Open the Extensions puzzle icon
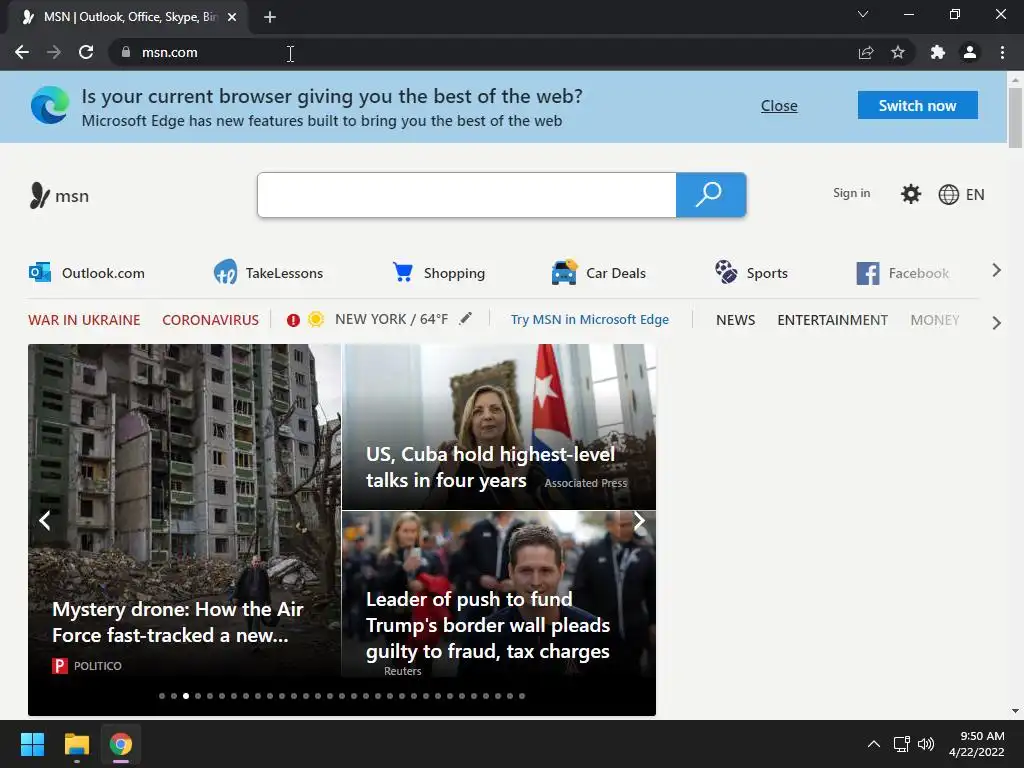The image size is (1024, 768). click(938, 52)
